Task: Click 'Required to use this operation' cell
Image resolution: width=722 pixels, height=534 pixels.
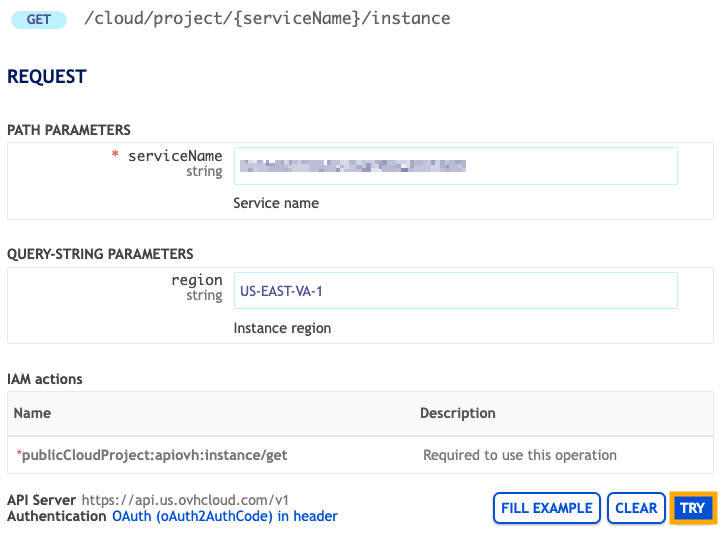Action: pos(520,455)
